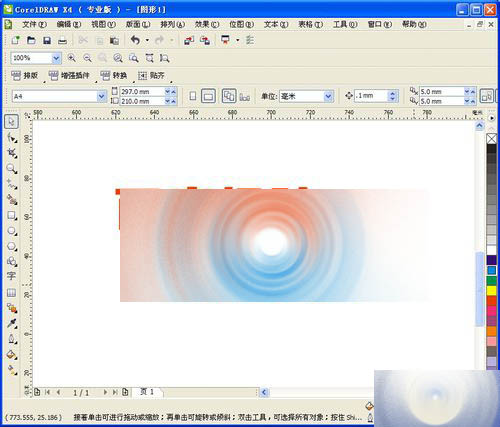
Task: Select the Eyedropper tool
Action: point(12,323)
